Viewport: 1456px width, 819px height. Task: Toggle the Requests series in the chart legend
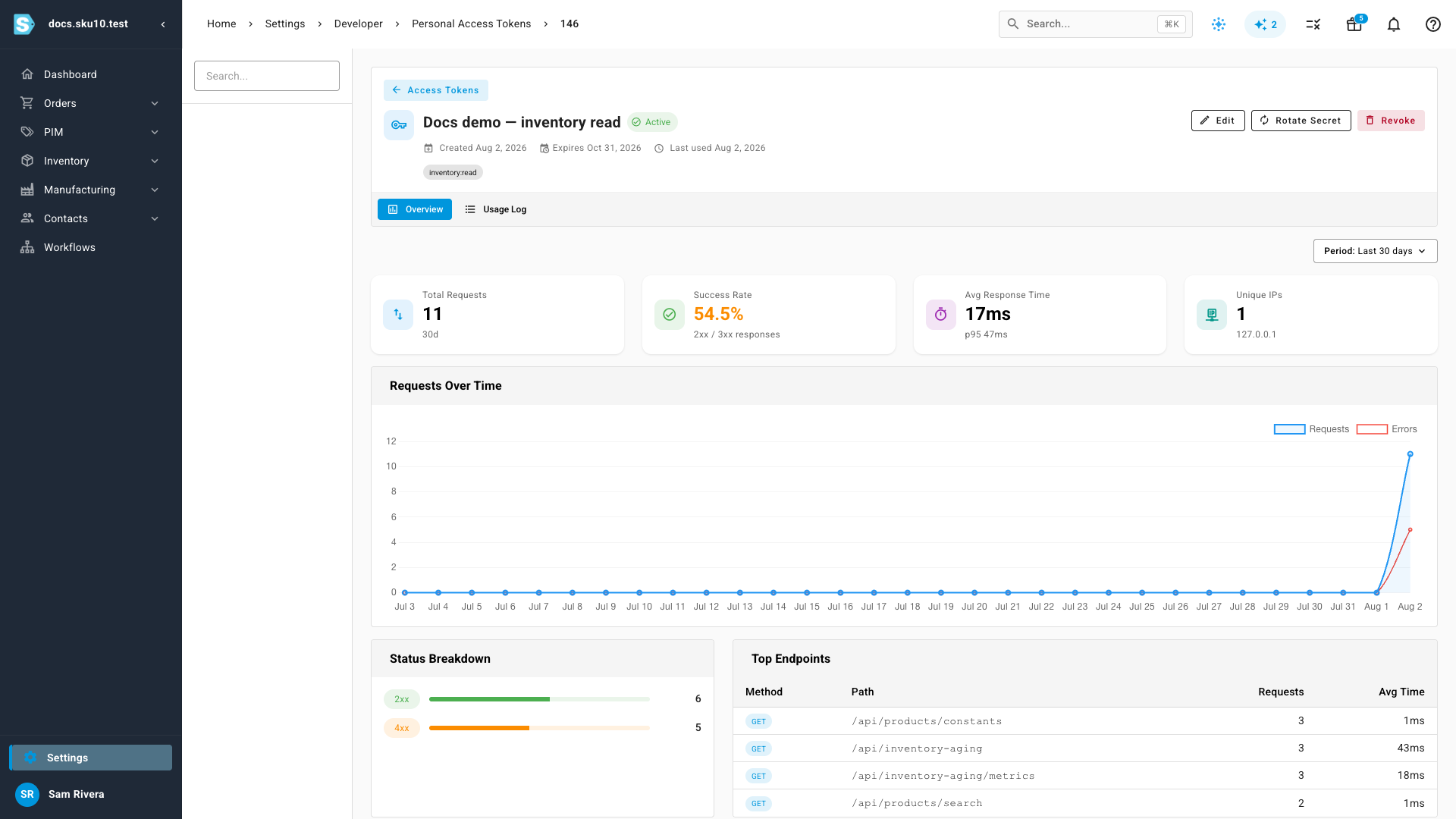click(1312, 429)
